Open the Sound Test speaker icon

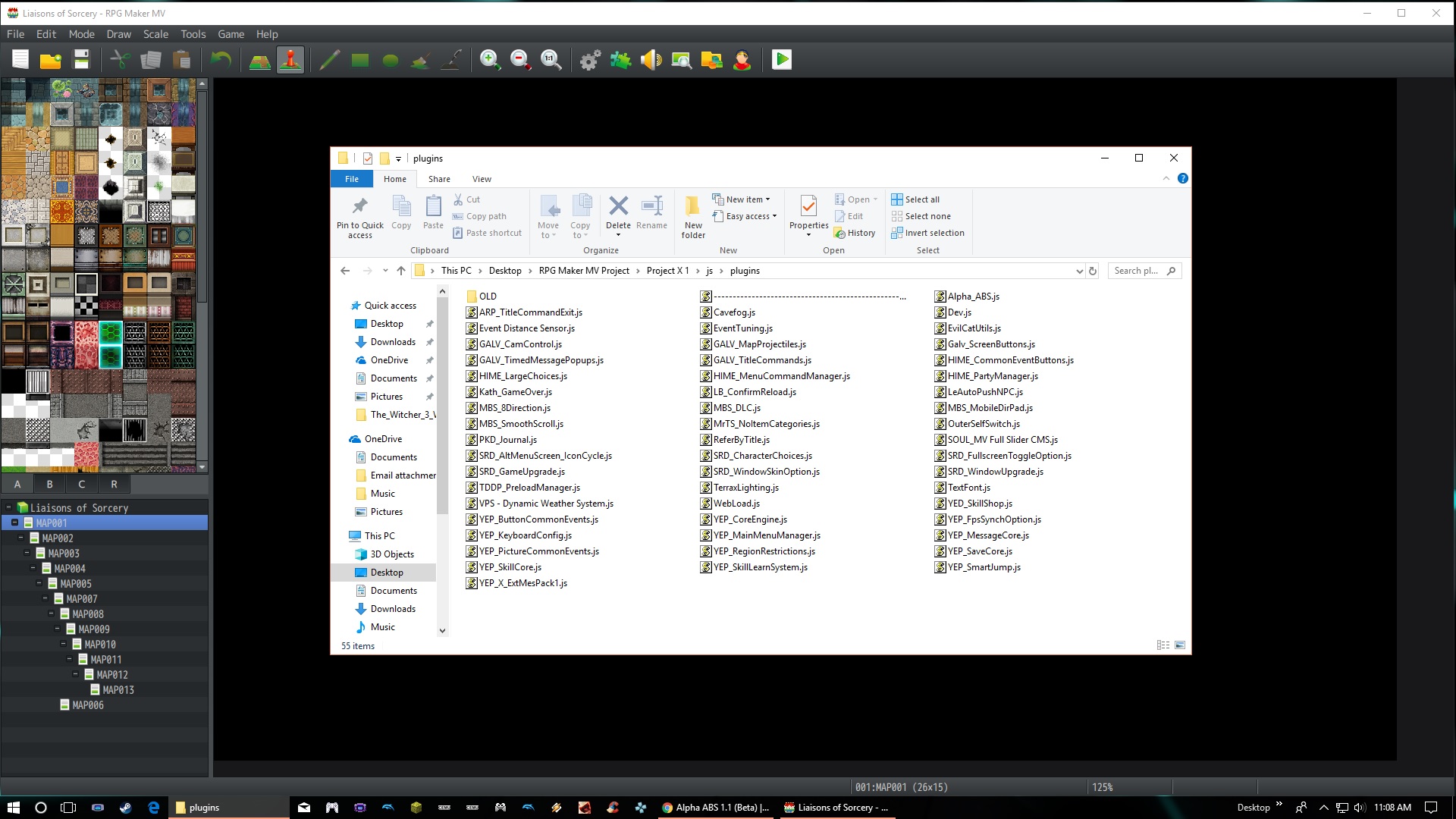tap(651, 60)
